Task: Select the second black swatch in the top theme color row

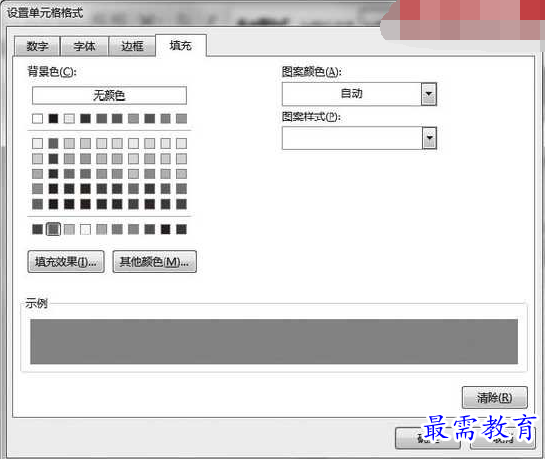Action: (x=53, y=119)
